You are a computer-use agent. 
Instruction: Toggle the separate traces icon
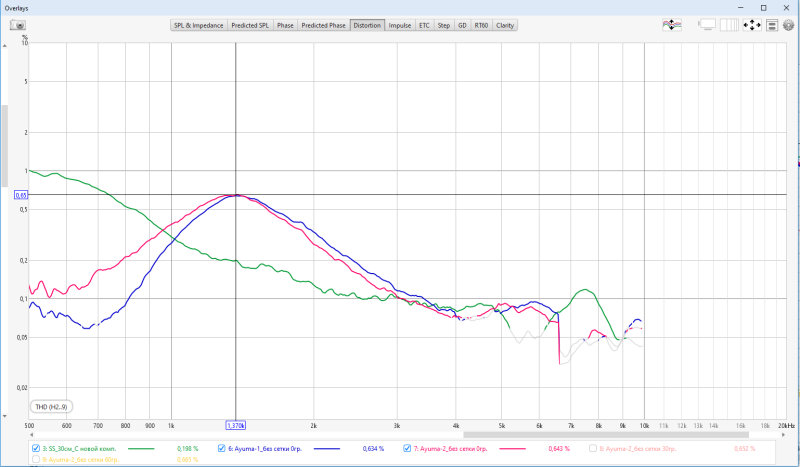tap(672, 25)
